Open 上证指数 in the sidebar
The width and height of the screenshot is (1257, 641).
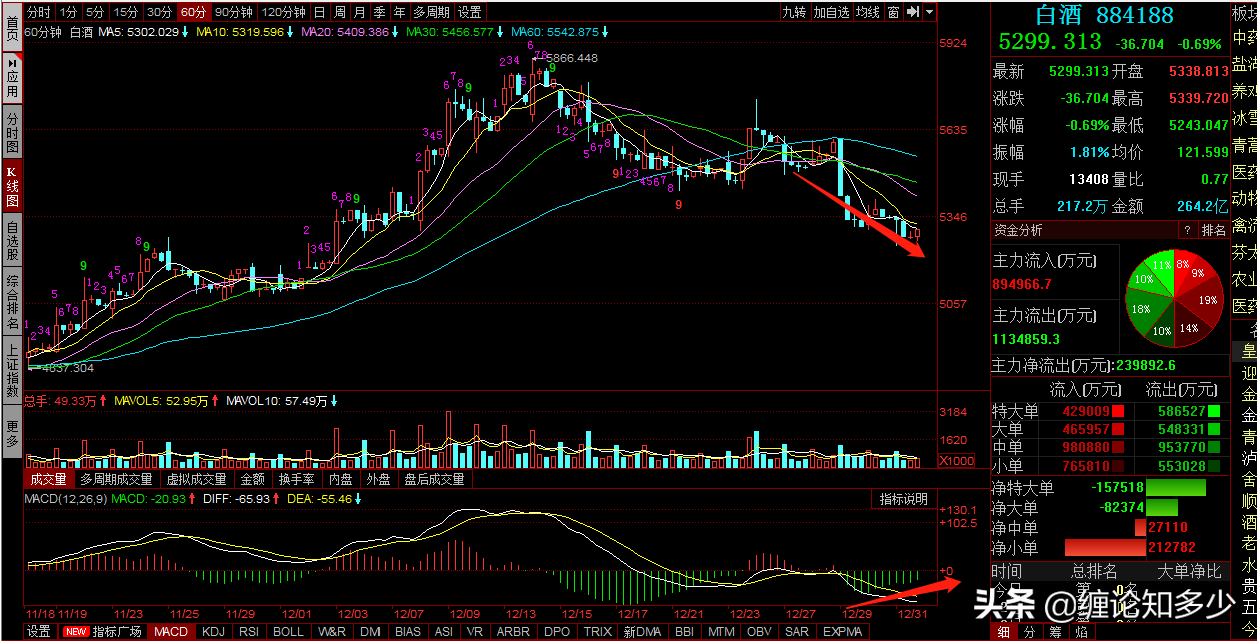[x=11, y=371]
